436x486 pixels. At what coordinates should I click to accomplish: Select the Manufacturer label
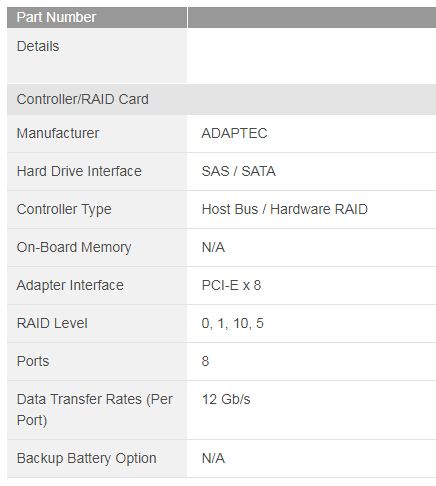pyautogui.click(x=58, y=133)
